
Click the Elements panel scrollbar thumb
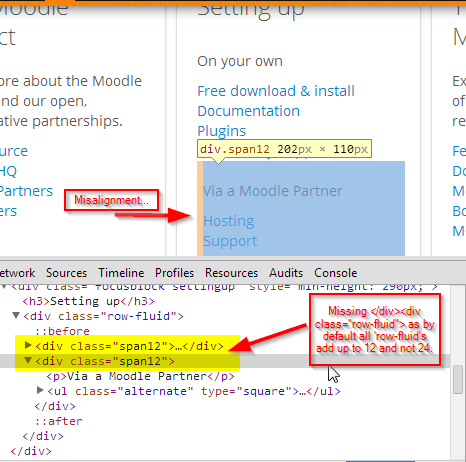point(458,379)
